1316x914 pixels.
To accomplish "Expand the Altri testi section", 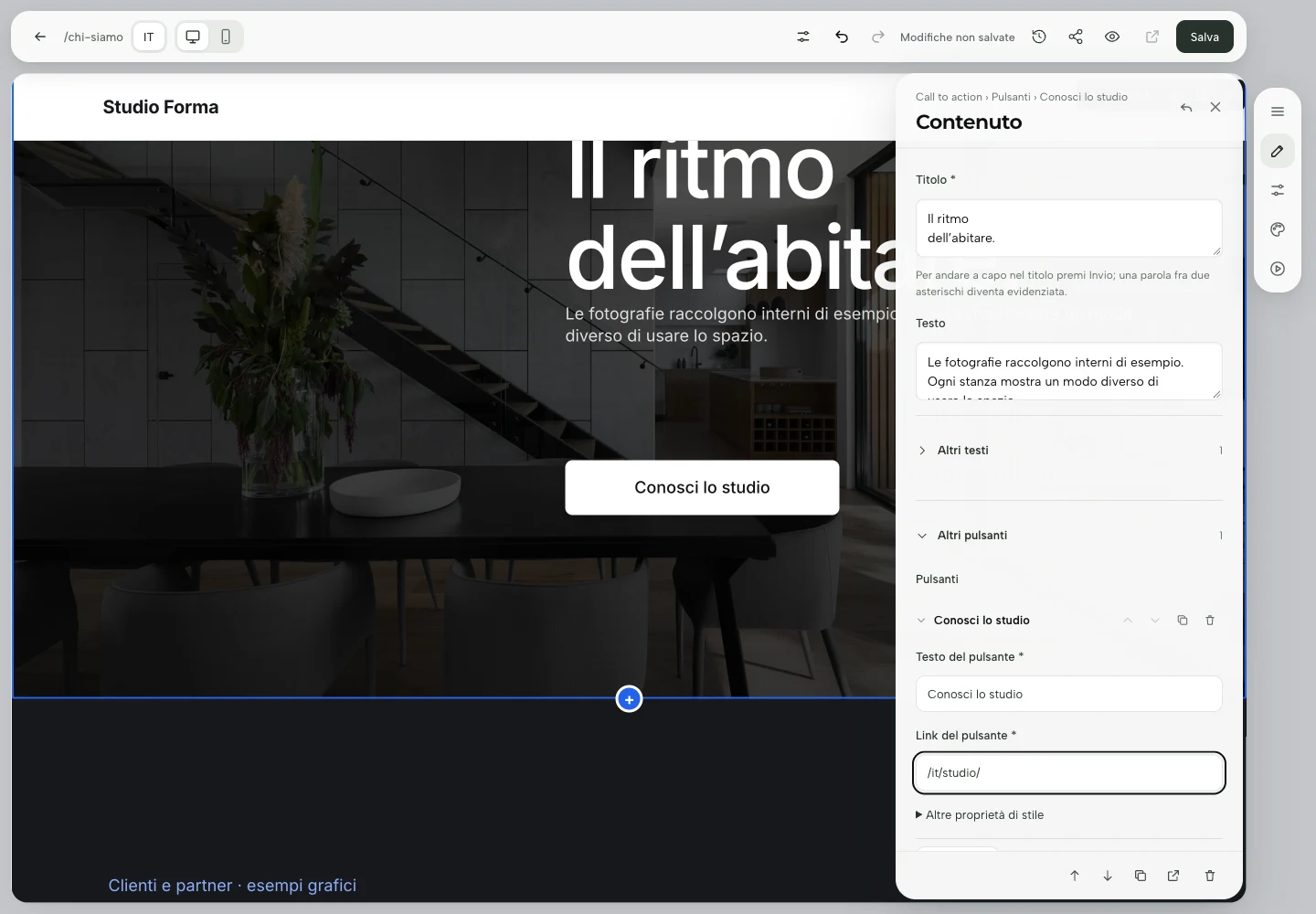I will [x=1069, y=450].
